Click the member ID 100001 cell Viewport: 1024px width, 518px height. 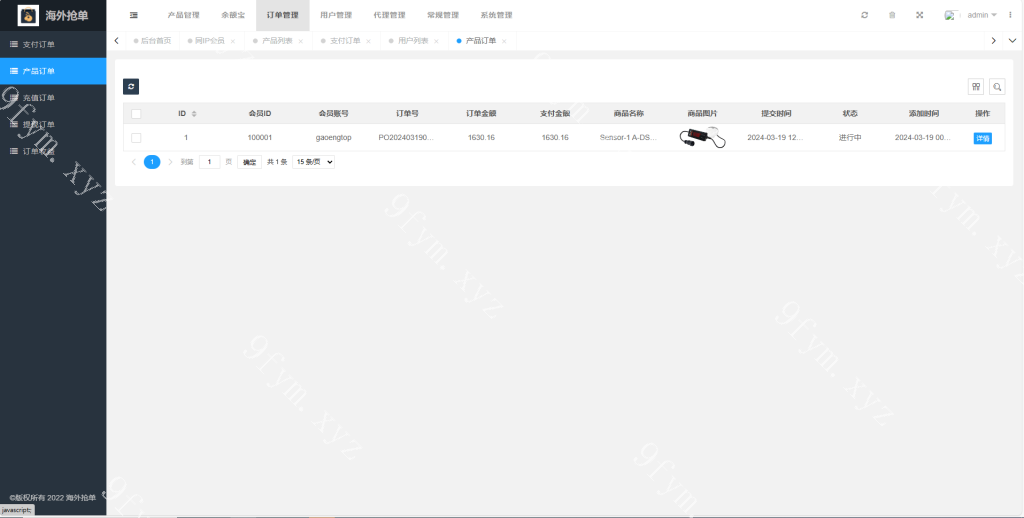(260, 138)
